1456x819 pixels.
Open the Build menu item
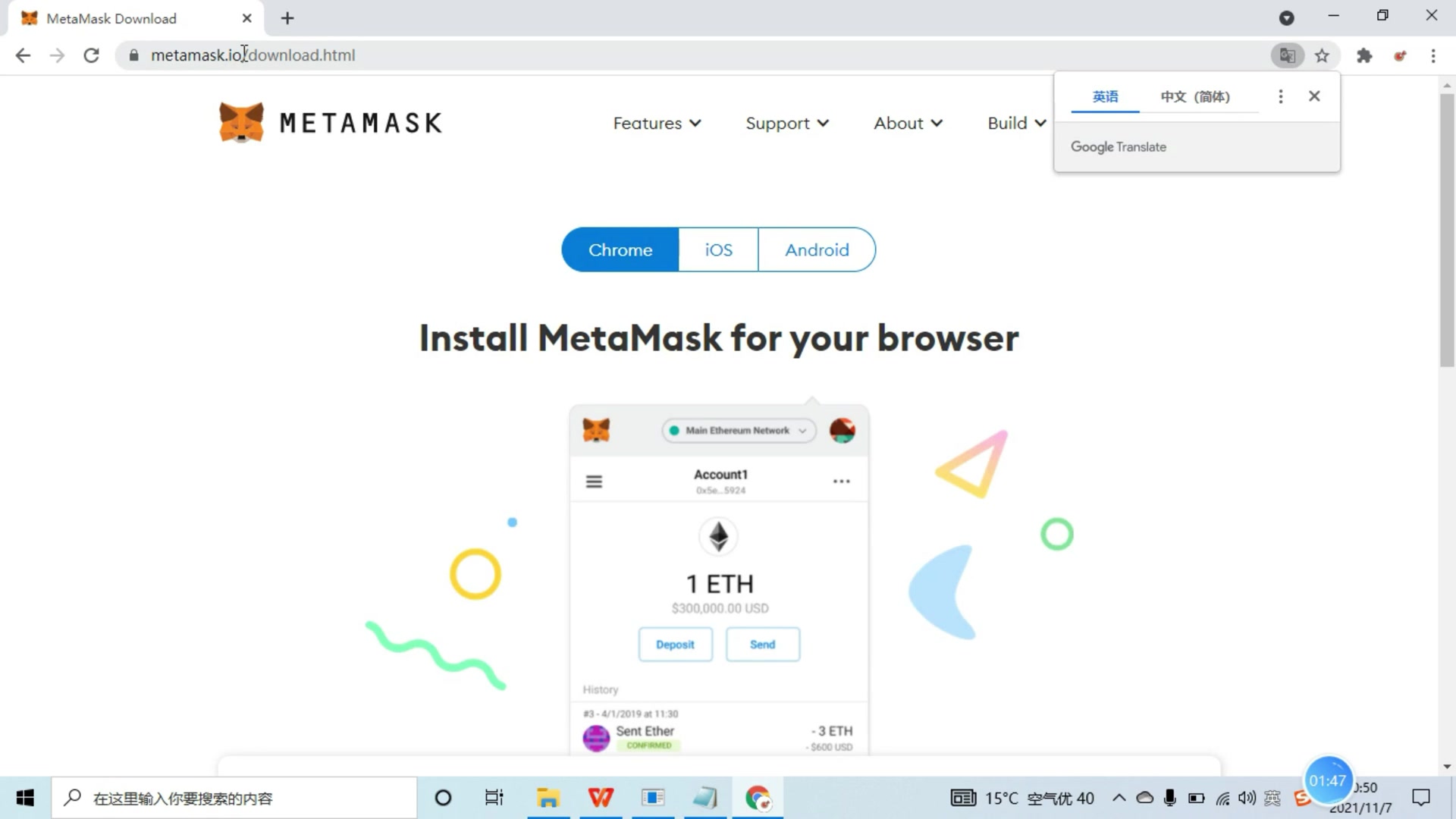[1018, 122]
